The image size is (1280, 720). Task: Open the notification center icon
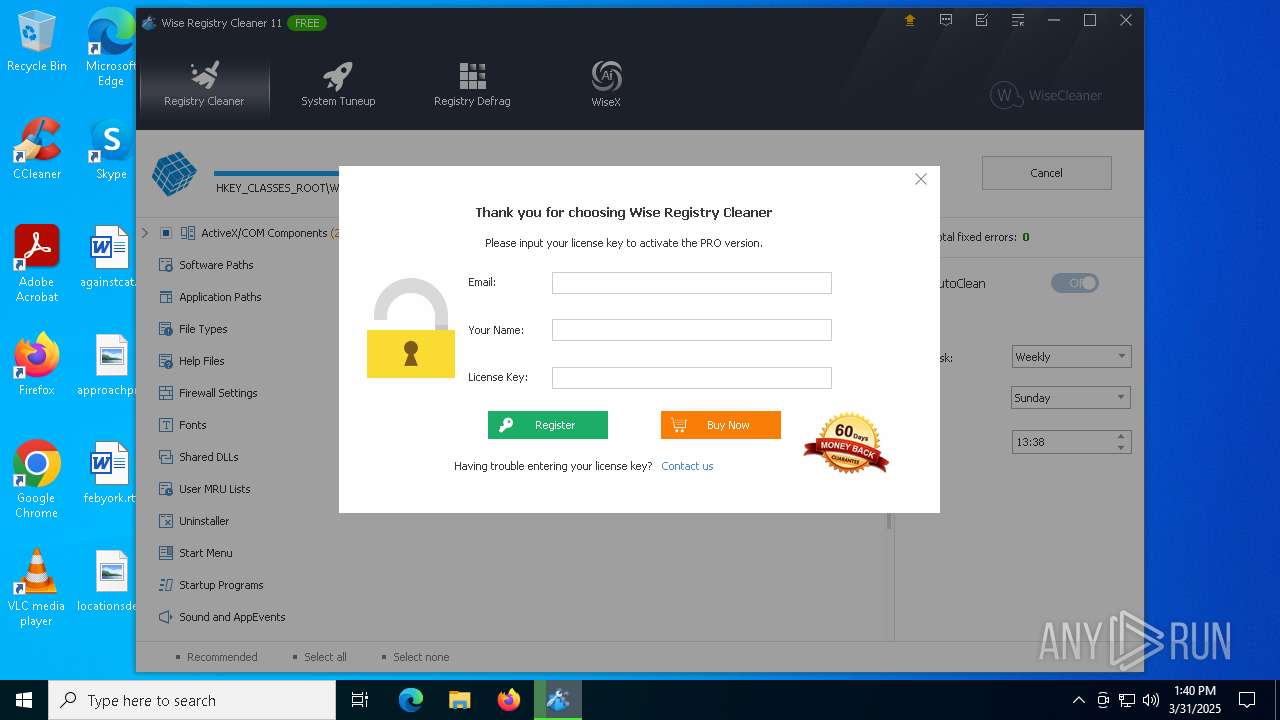1247,700
